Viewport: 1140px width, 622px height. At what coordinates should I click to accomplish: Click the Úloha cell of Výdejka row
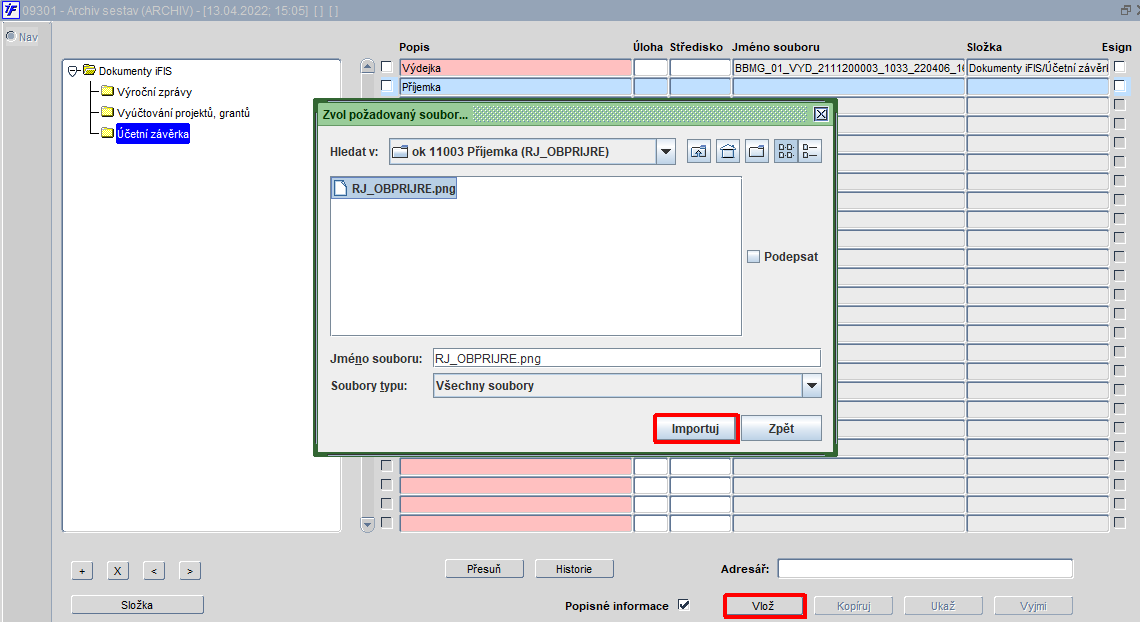[x=651, y=68]
